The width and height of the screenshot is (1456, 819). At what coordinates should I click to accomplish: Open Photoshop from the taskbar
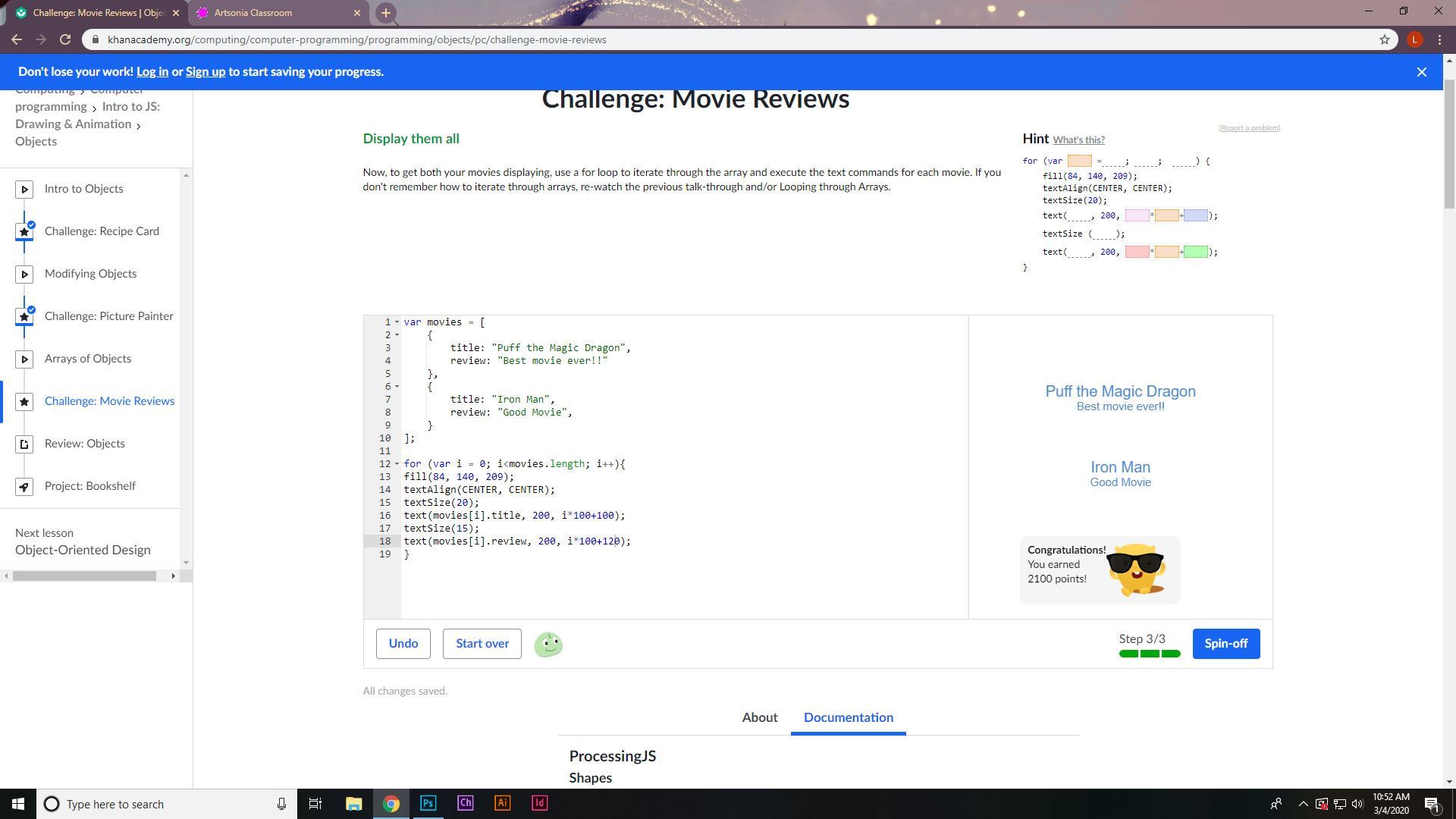[x=428, y=803]
